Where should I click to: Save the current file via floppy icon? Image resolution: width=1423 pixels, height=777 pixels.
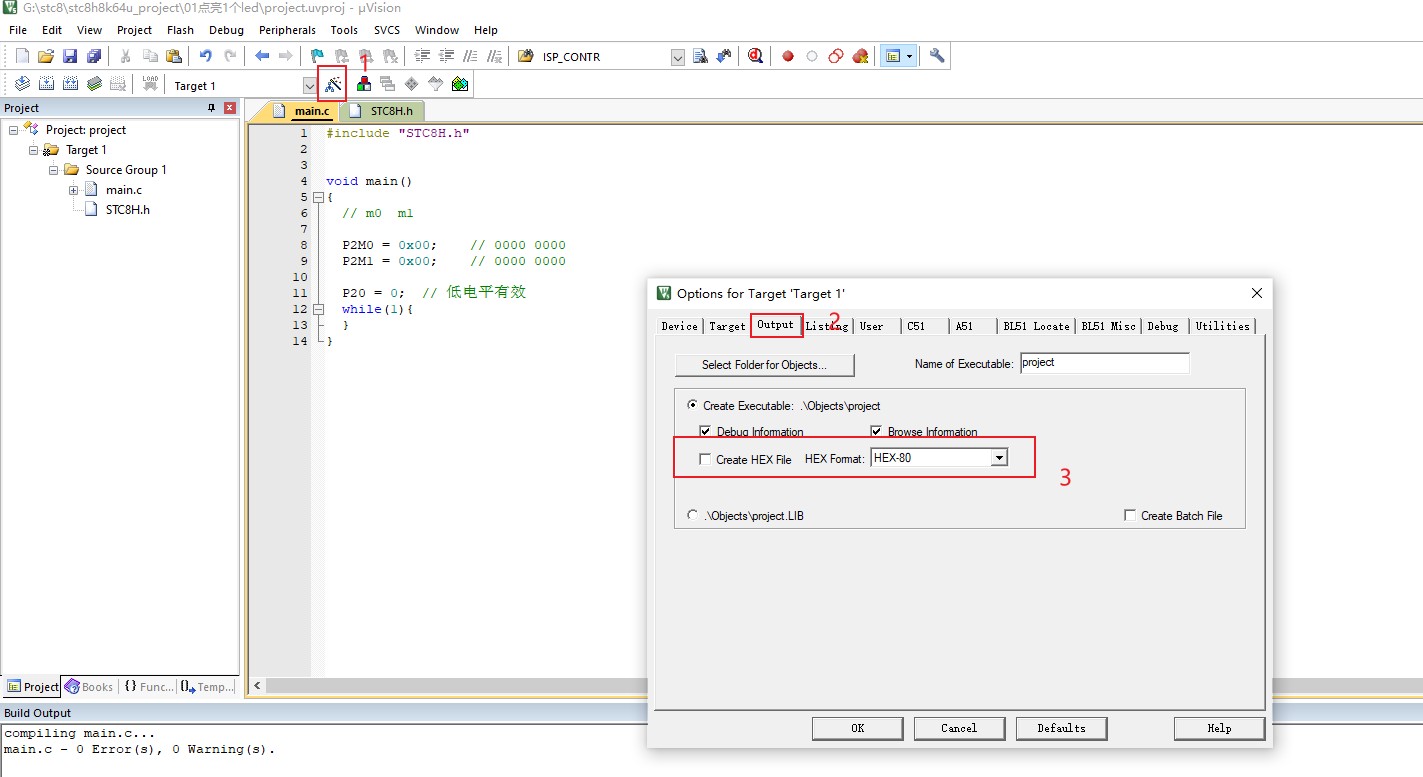click(x=70, y=56)
